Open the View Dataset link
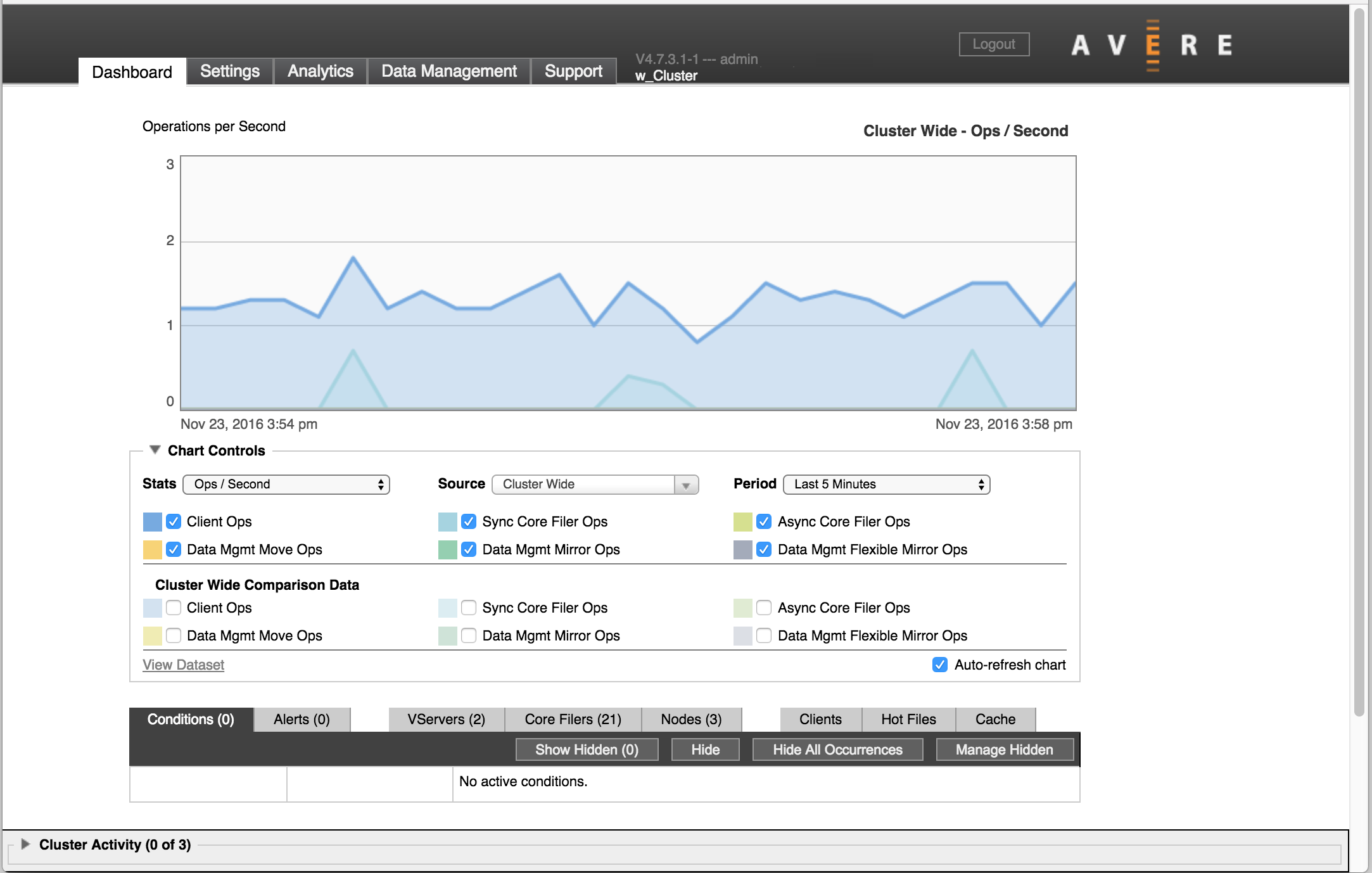The height and width of the screenshot is (873, 1372). coord(183,665)
